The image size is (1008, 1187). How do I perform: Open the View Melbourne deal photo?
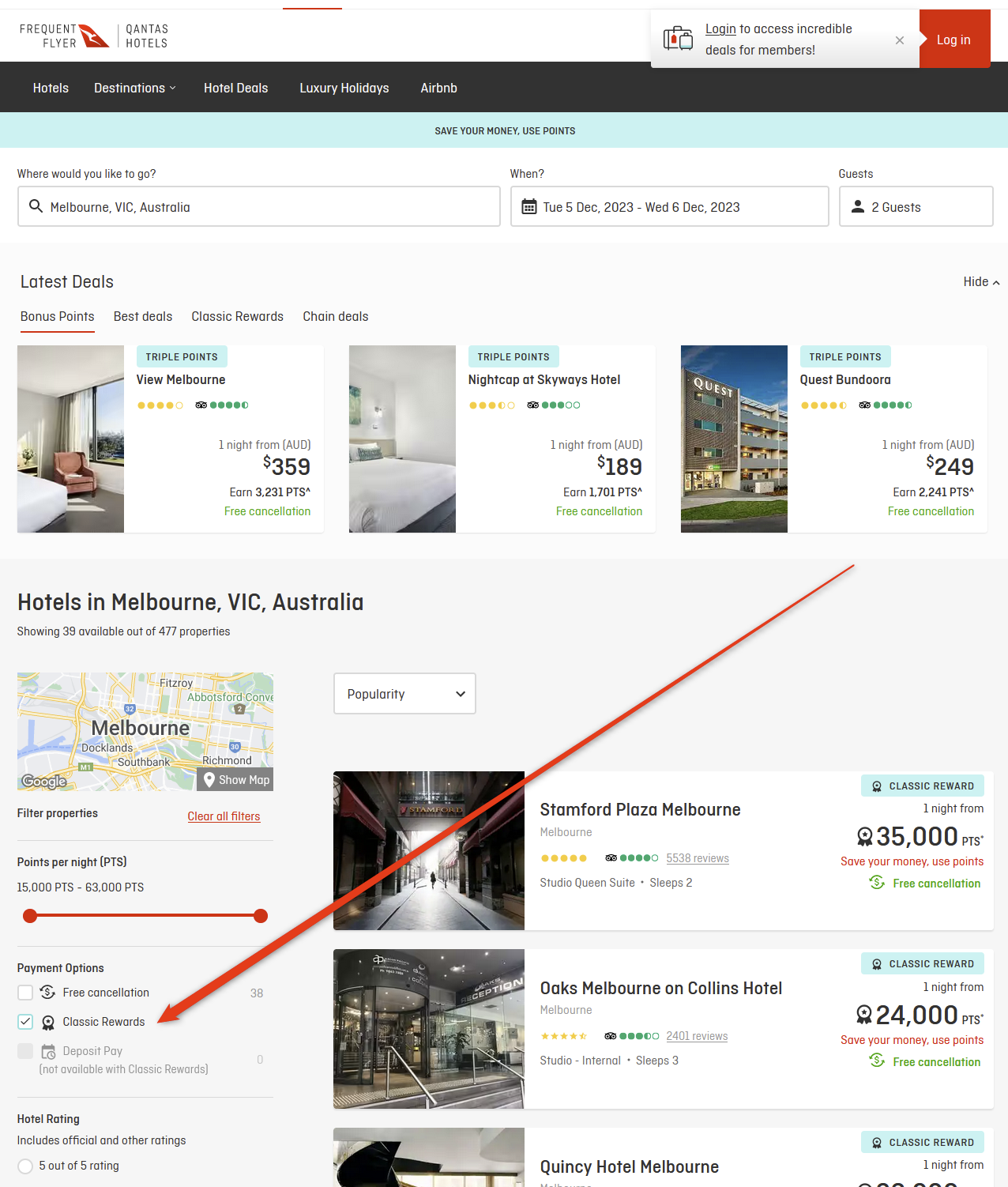[x=70, y=439]
